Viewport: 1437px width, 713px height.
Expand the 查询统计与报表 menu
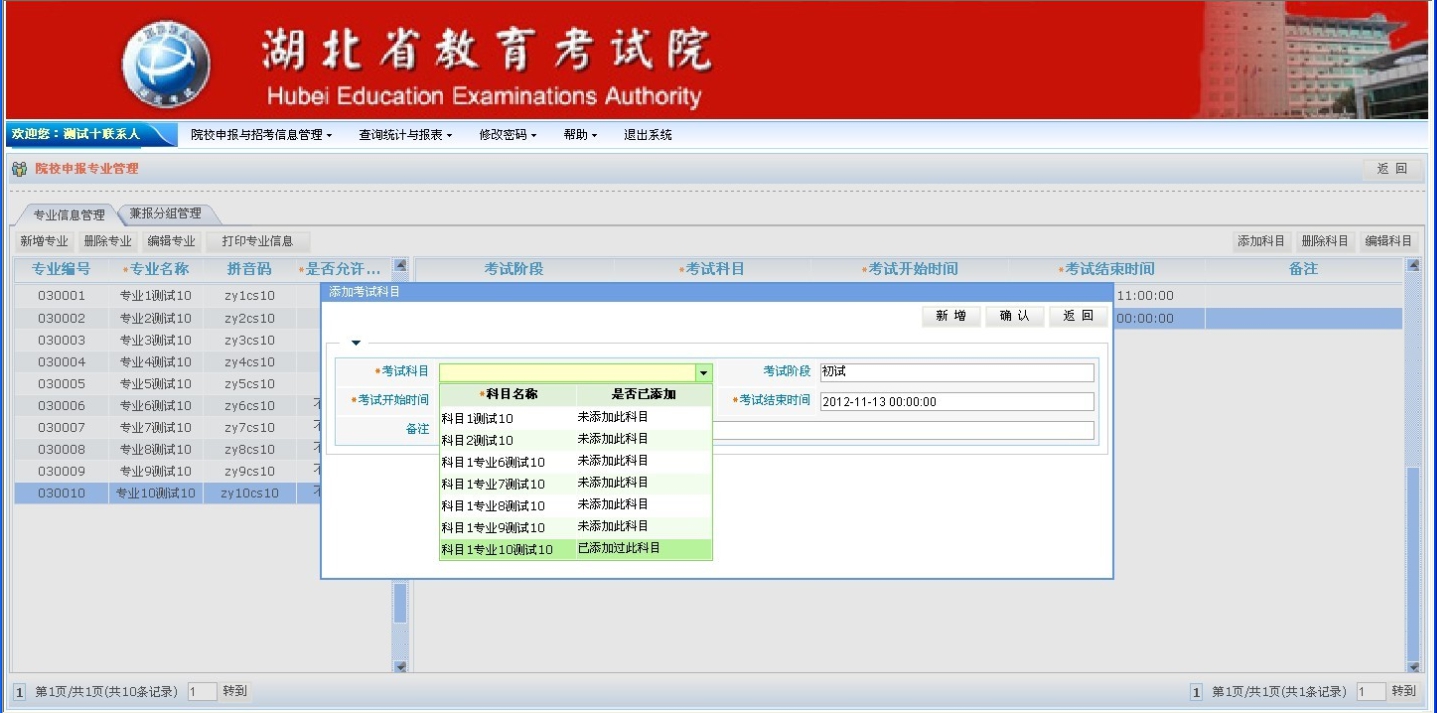[x=405, y=135]
